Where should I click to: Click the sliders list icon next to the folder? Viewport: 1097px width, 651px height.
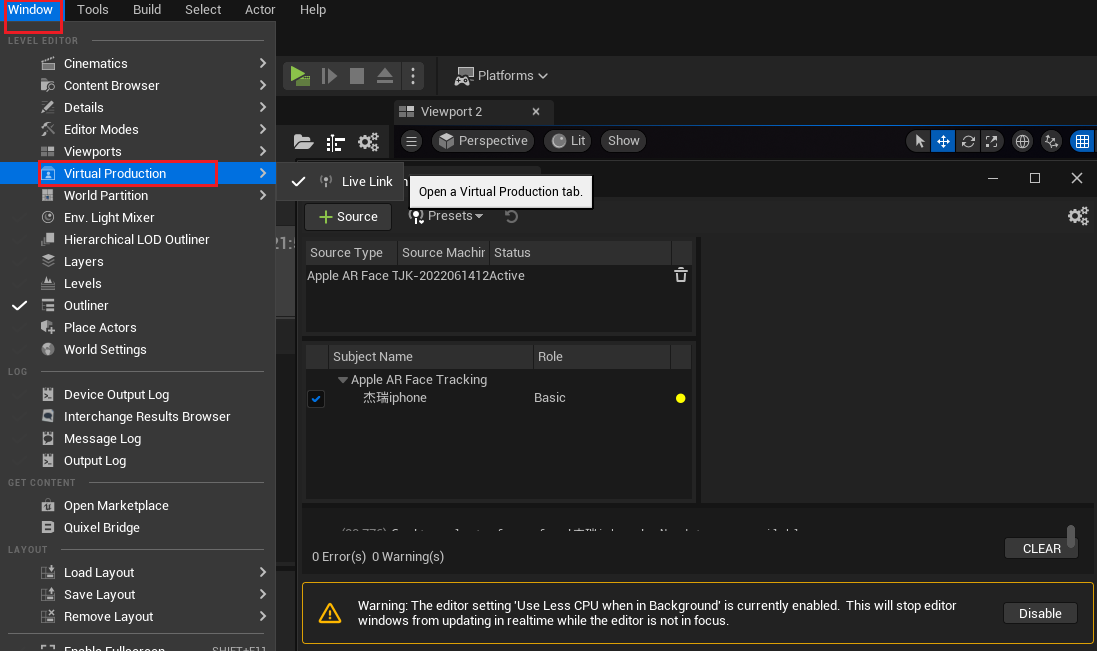coord(336,143)
